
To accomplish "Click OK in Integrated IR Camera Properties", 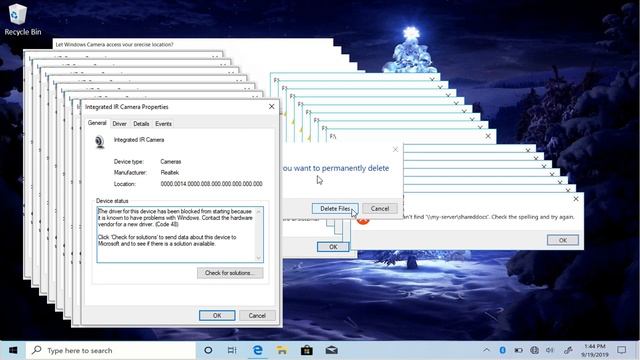I will [217, 316].
